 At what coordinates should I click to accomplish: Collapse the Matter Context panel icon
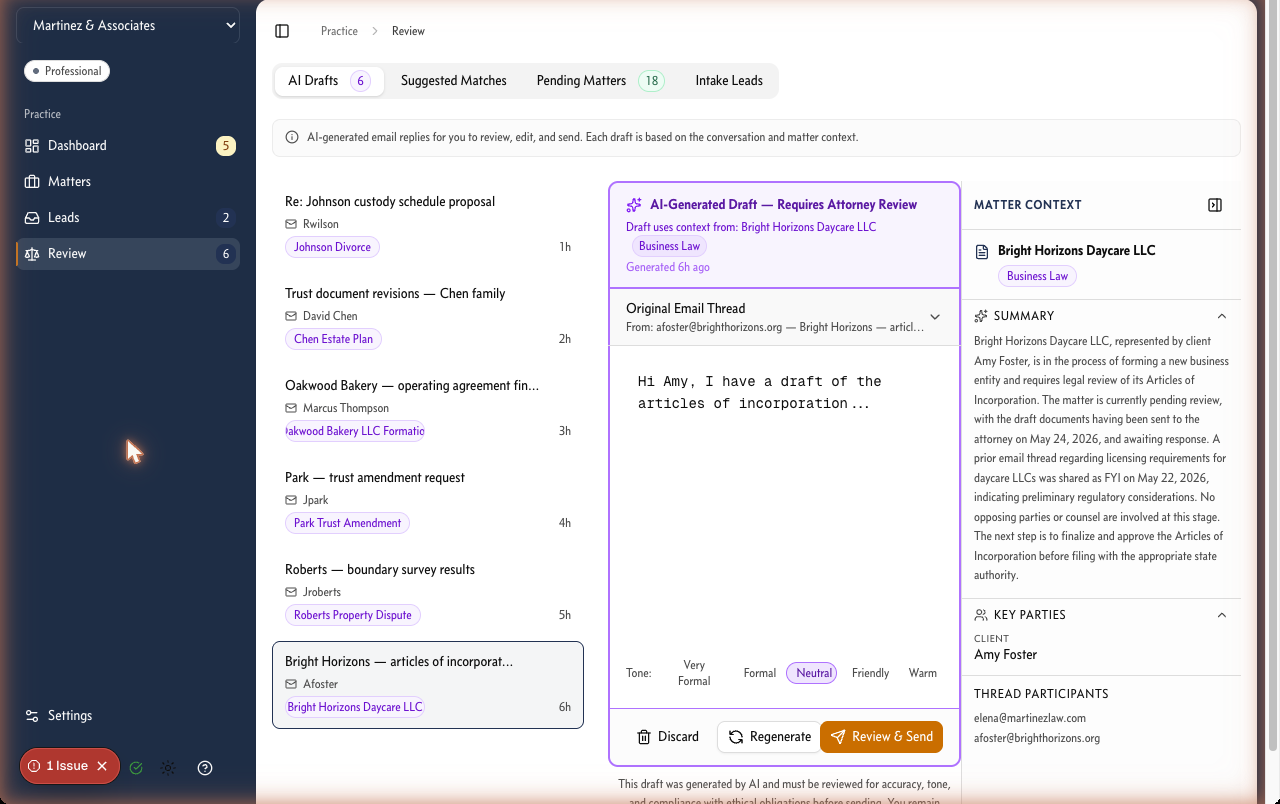[x=1215, y=205]
